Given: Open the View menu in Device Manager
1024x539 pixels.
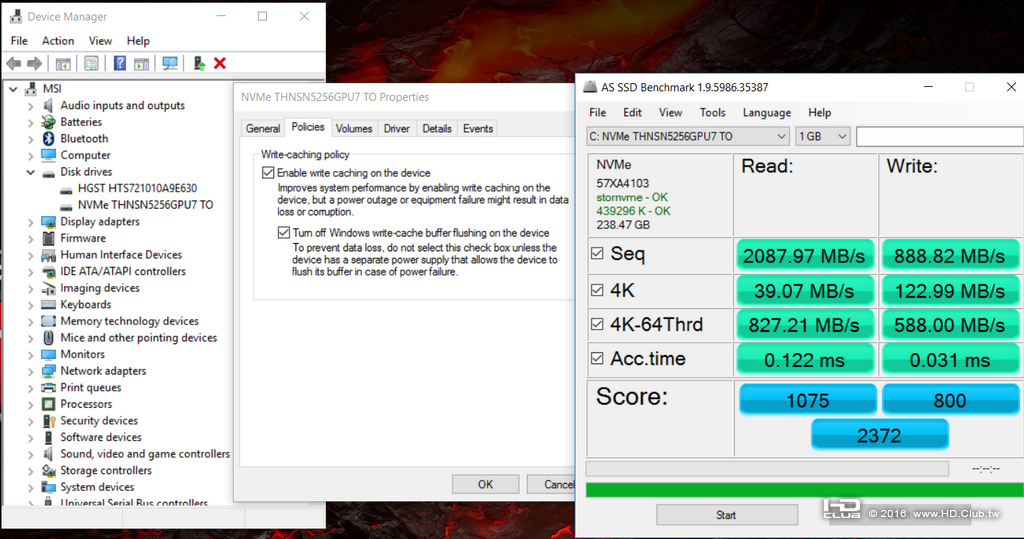Looking at the screenshot, I should [x=101, y=41].
